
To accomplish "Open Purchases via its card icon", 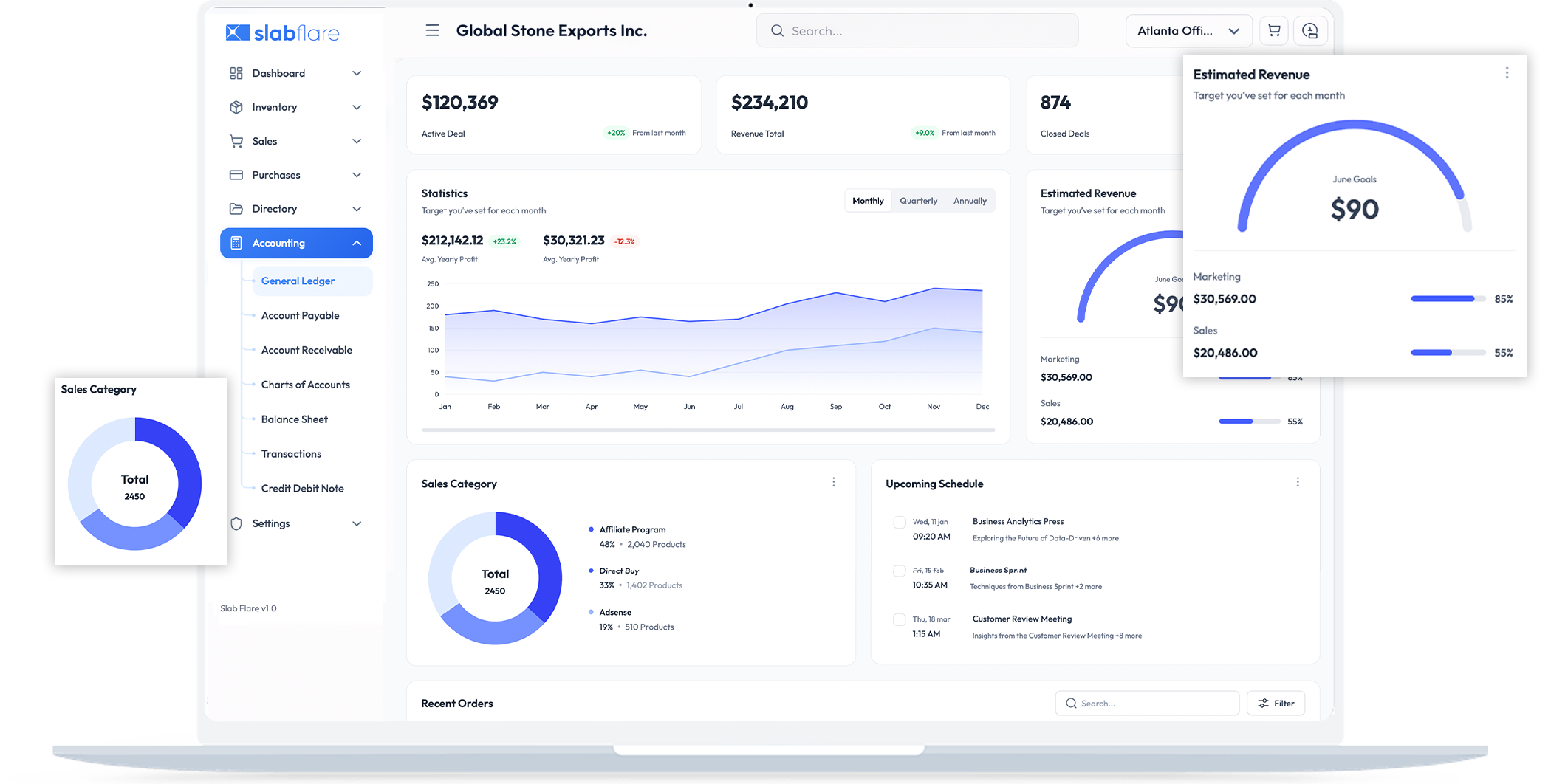I will click(x=236, y=175).
